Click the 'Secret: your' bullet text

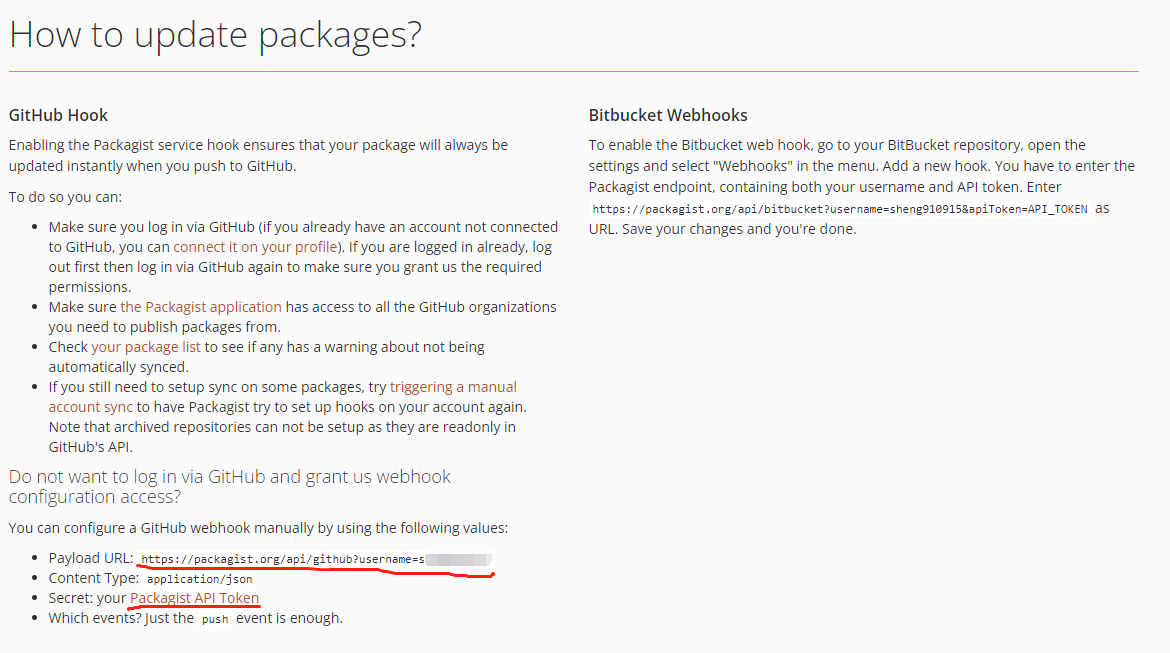click(x=87, y=598)
